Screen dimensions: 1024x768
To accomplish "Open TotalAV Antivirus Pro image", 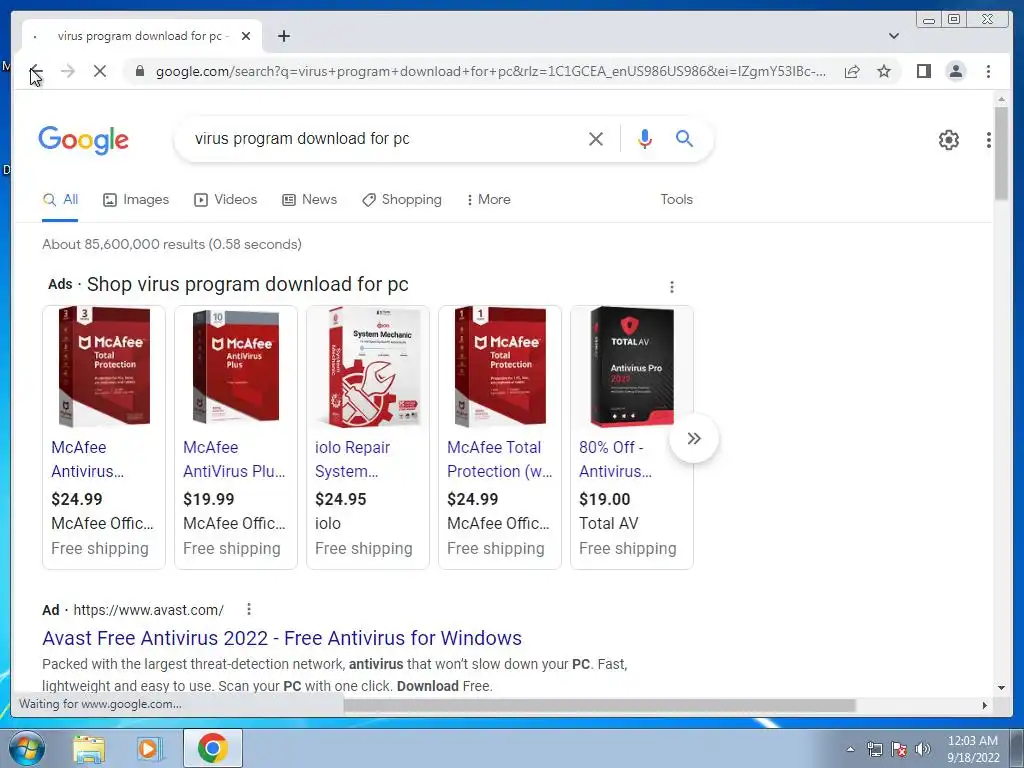I will coord(632,367).
